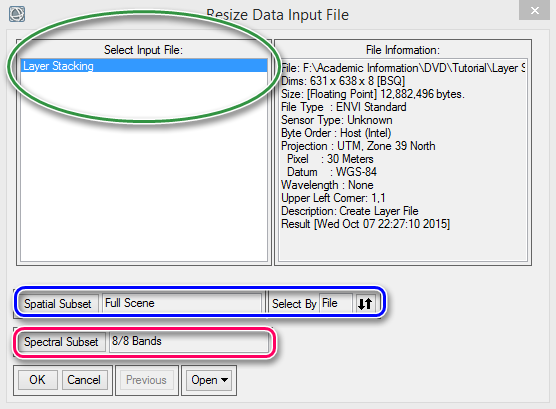556x409 pixels.
Task: Cancel the input file selection
Action: point(84,380)
